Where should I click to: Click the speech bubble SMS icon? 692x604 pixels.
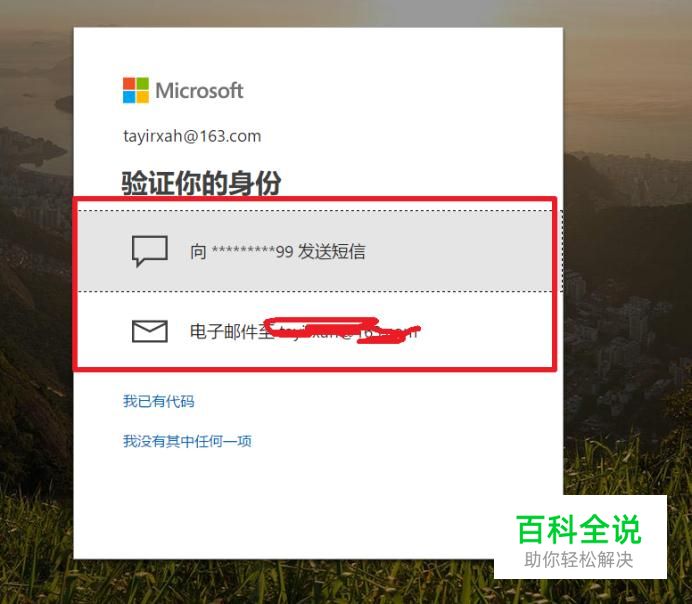pos(150,251)
